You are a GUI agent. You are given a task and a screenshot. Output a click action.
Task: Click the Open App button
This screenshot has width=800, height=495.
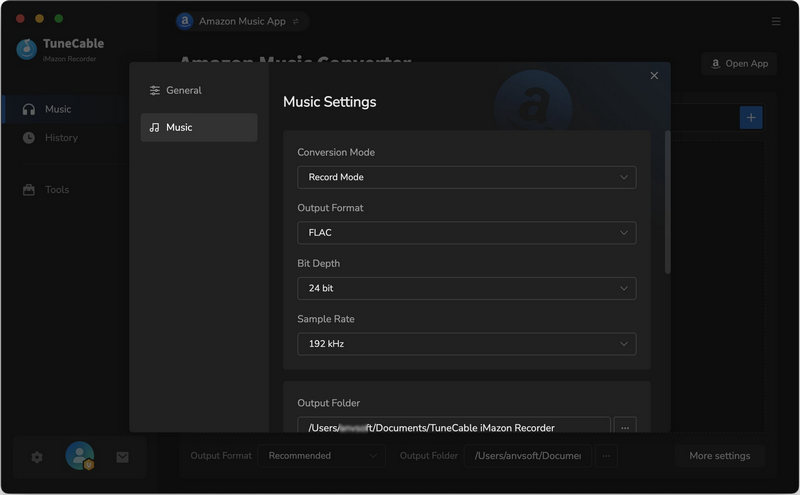pyautogui.click(x=739, y=64)
